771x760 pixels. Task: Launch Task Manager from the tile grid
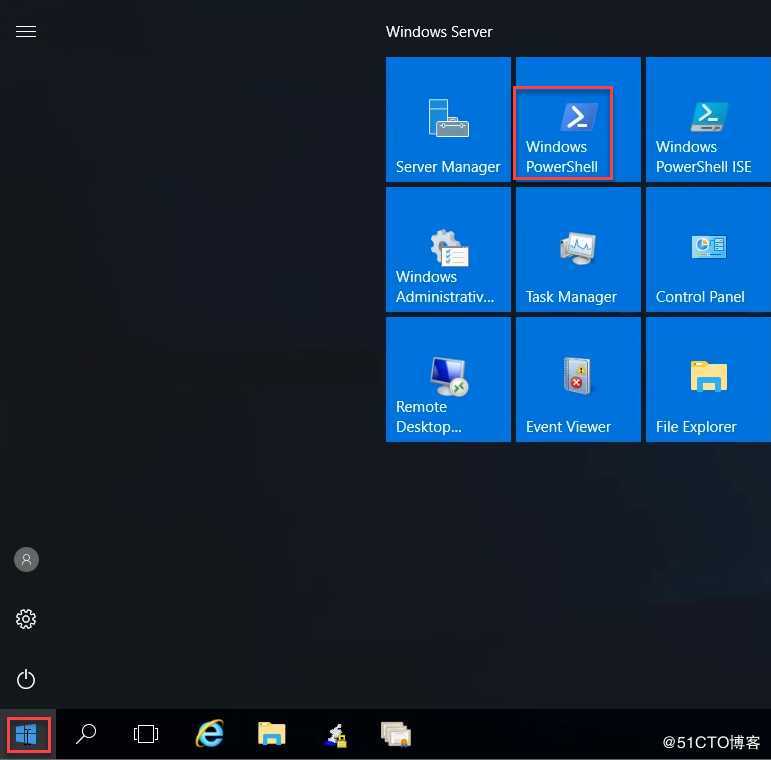(x=577, y=250)
